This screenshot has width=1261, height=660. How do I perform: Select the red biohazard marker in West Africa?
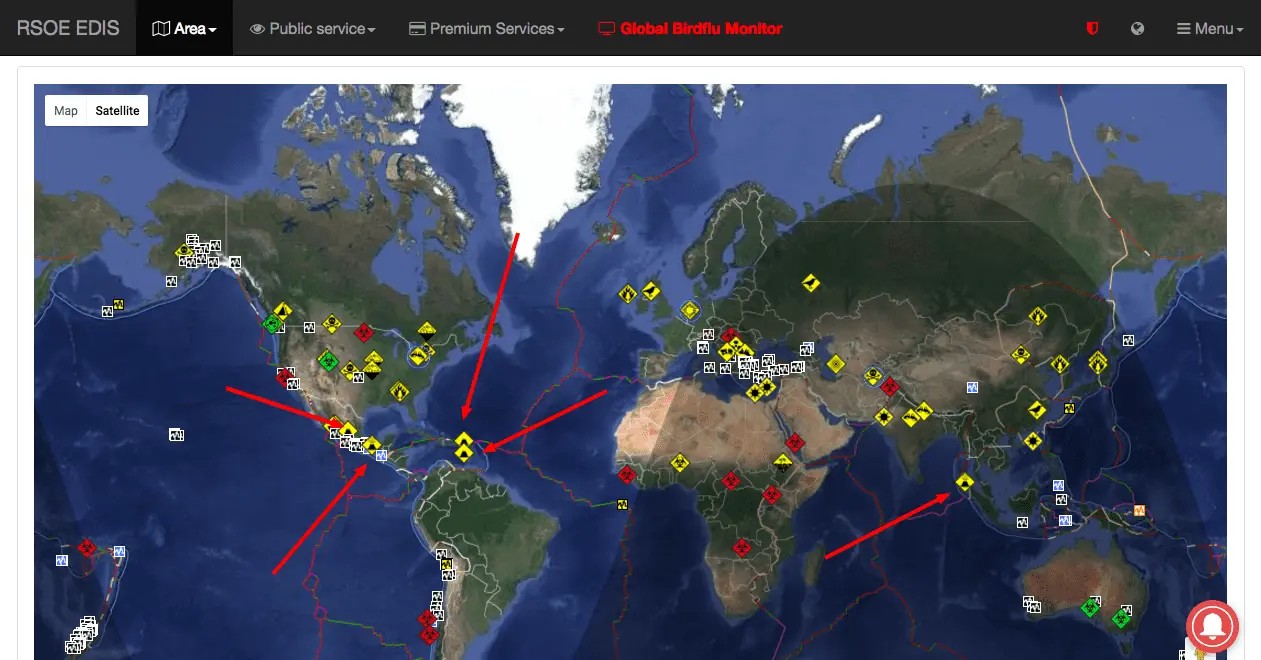point(627,474)
